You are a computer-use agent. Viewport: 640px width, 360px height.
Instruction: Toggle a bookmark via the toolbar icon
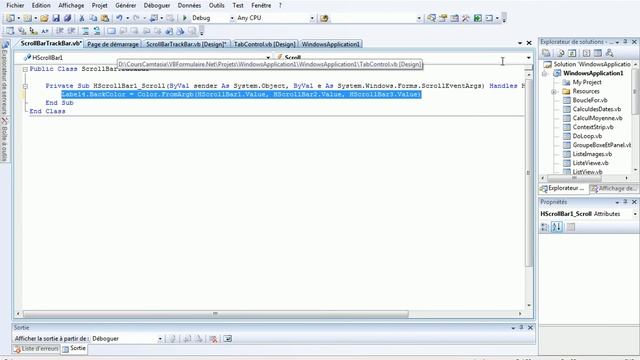click(111, 31)
